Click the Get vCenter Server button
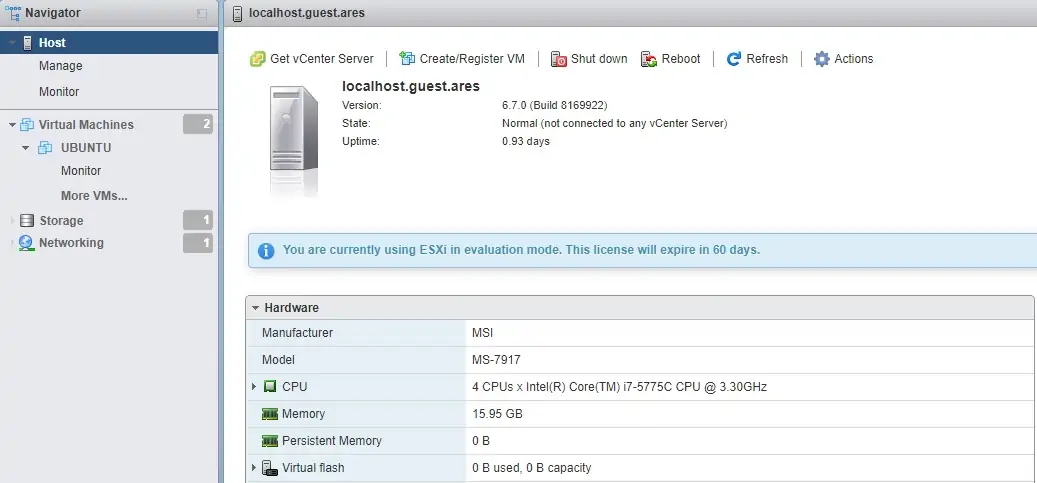Image resolution: width=1037 pixels, height=483 pixels. [x=311, y=59]
